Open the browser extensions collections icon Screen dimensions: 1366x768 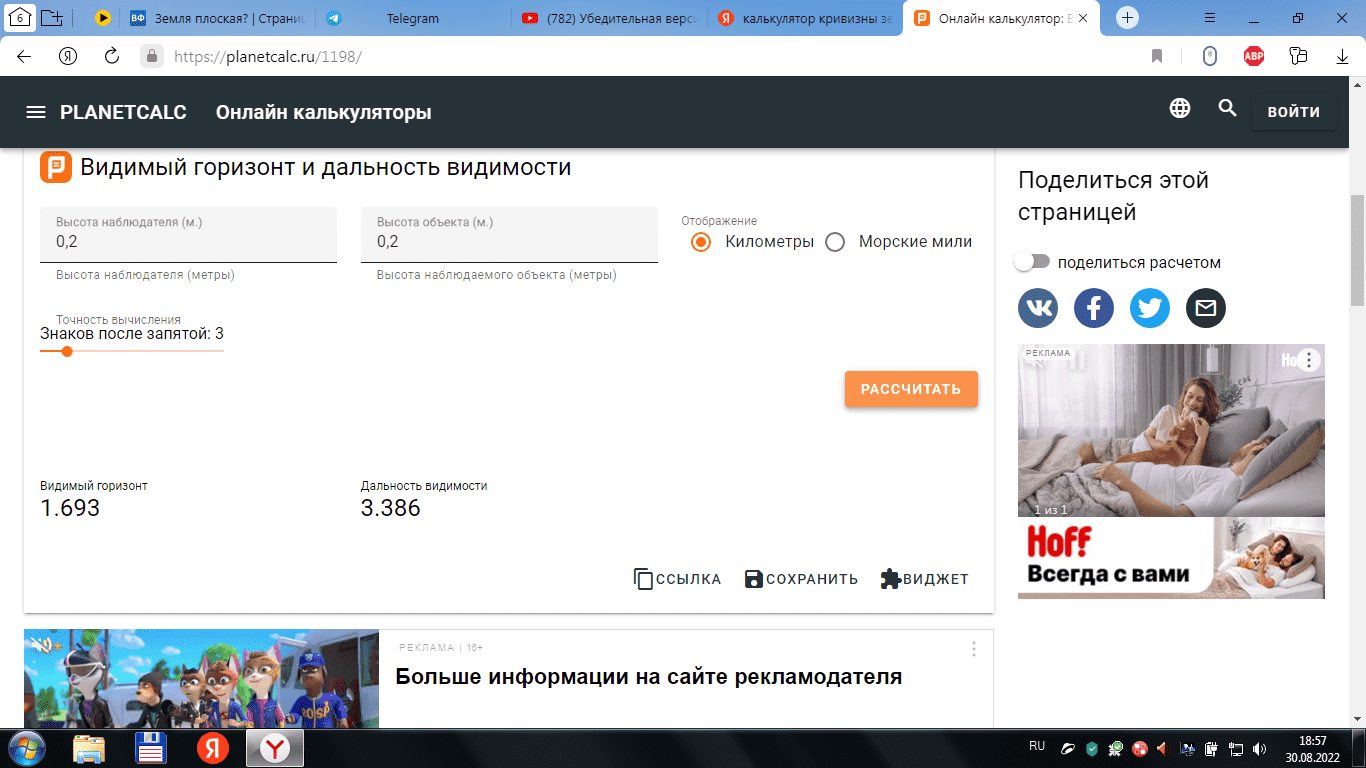coord(1299,57)
